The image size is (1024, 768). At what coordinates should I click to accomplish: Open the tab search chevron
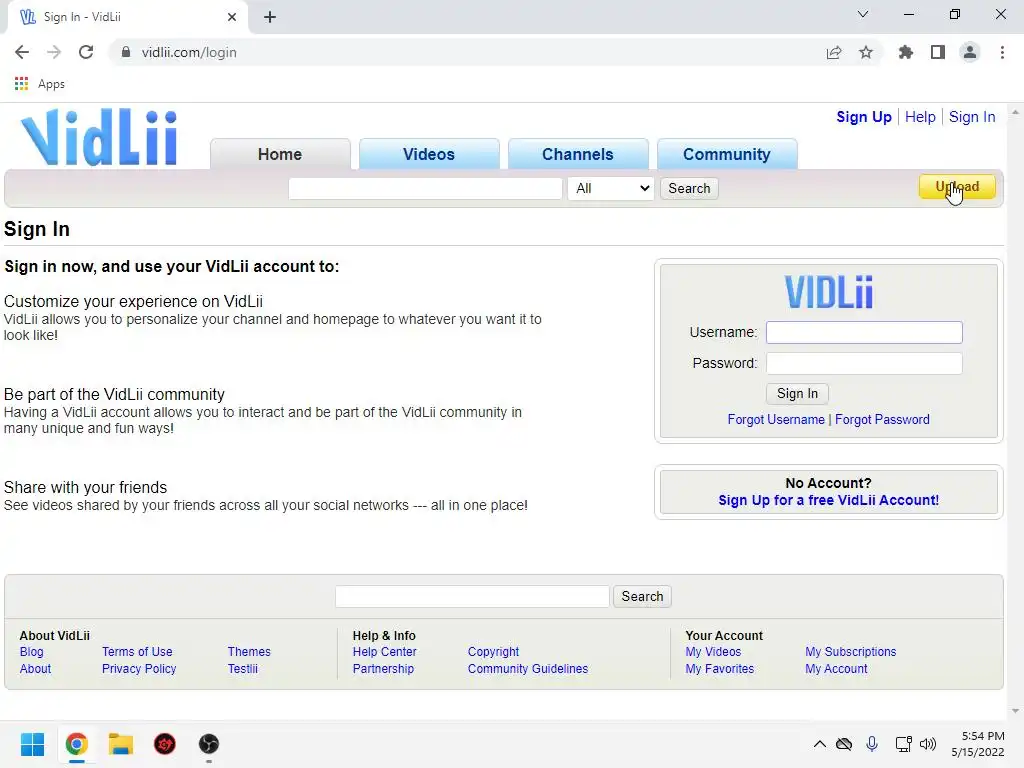point(863,14)
